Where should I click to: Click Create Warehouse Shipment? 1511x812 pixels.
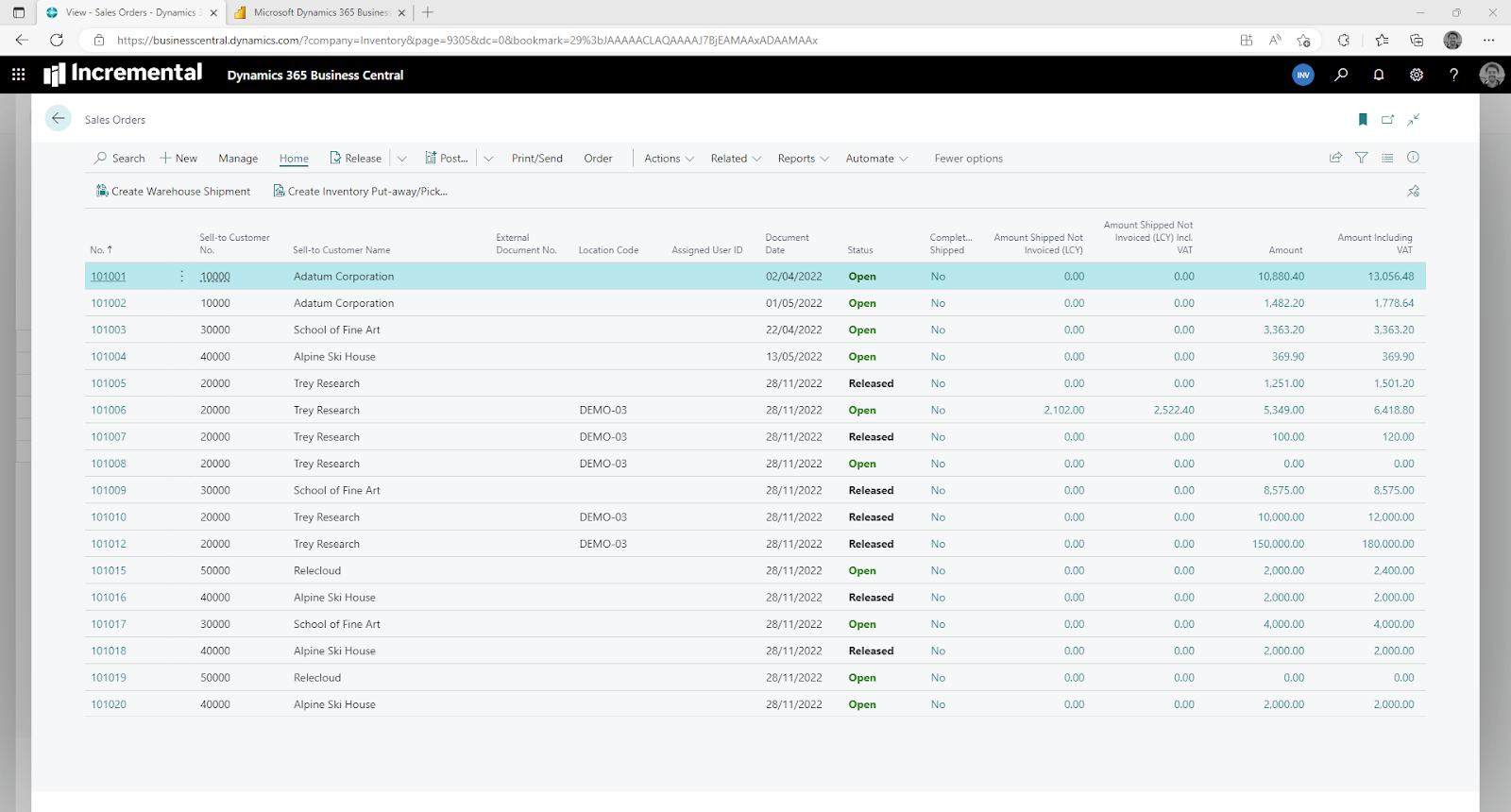click(x=173, y=191)
